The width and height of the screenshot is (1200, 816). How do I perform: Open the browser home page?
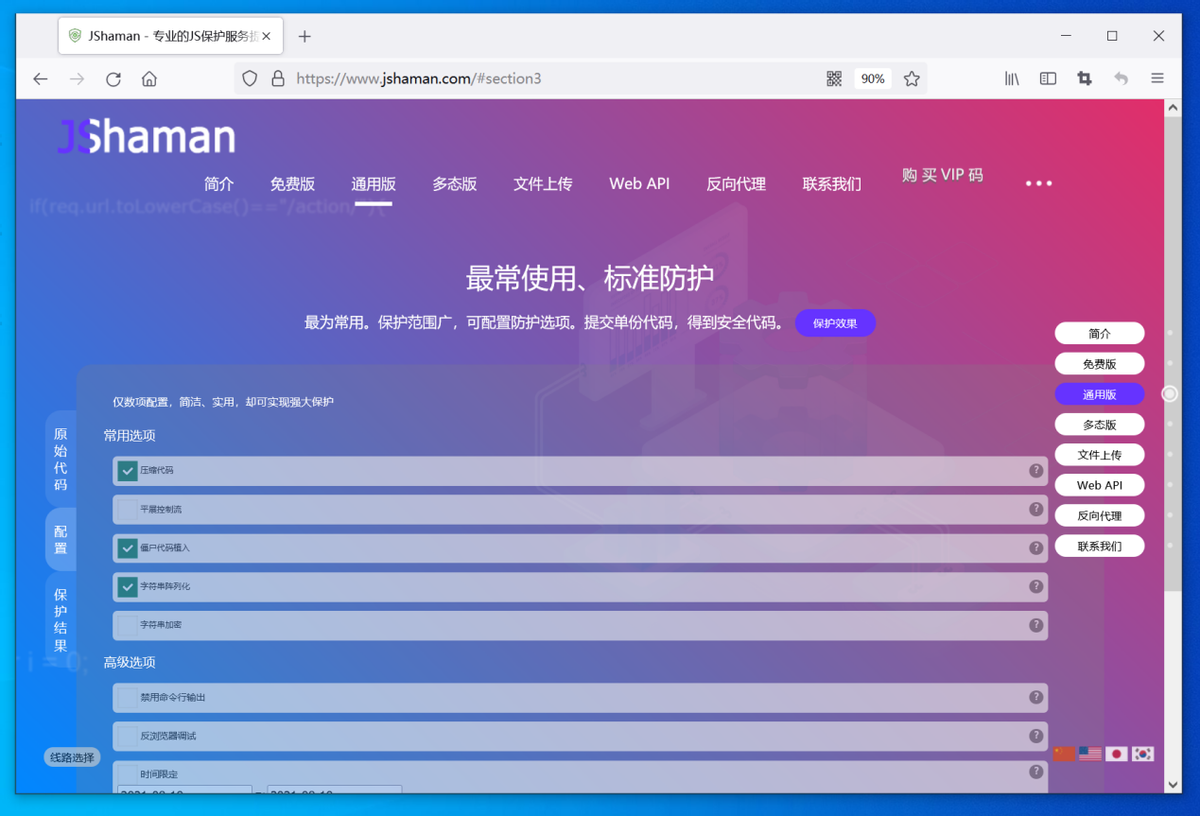pos(149,79)
